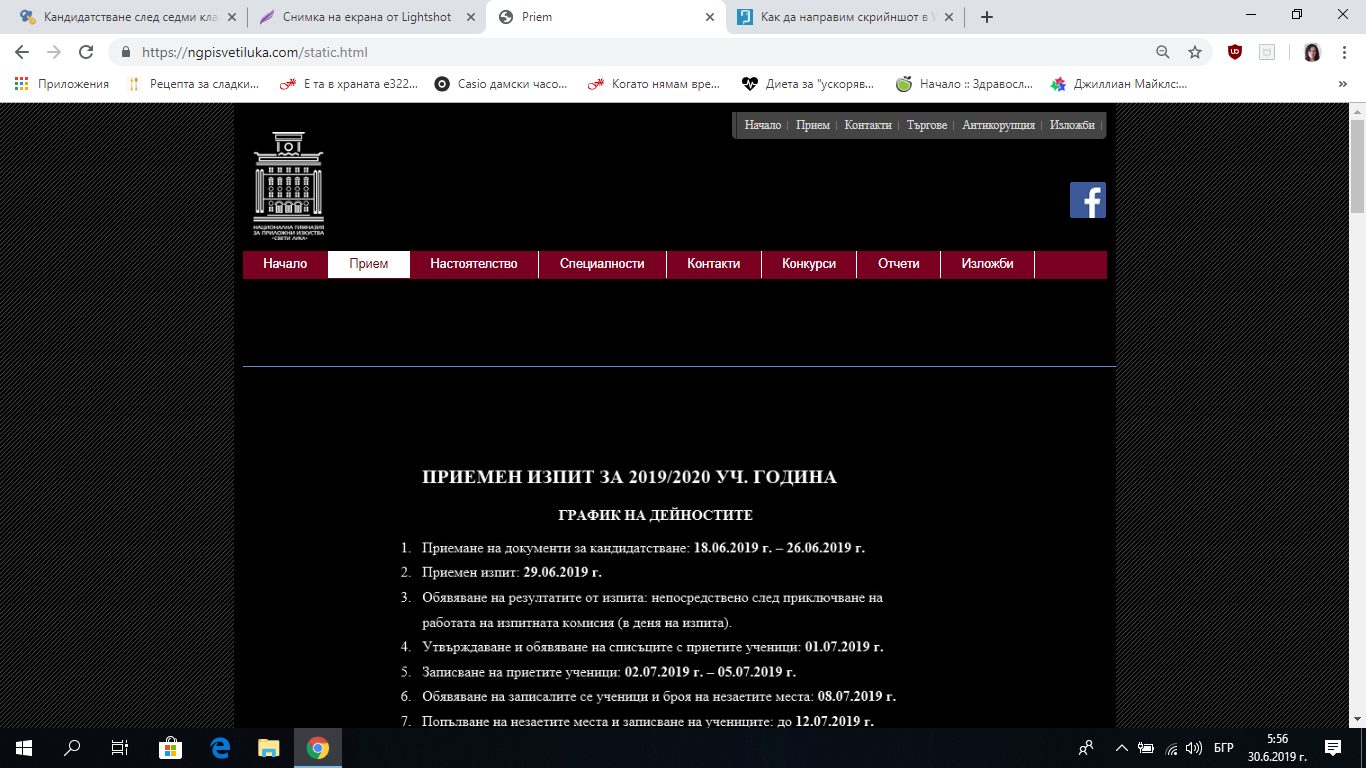Show hidden system tray icons
1366x768 pixels.
tap(1122, 748)
